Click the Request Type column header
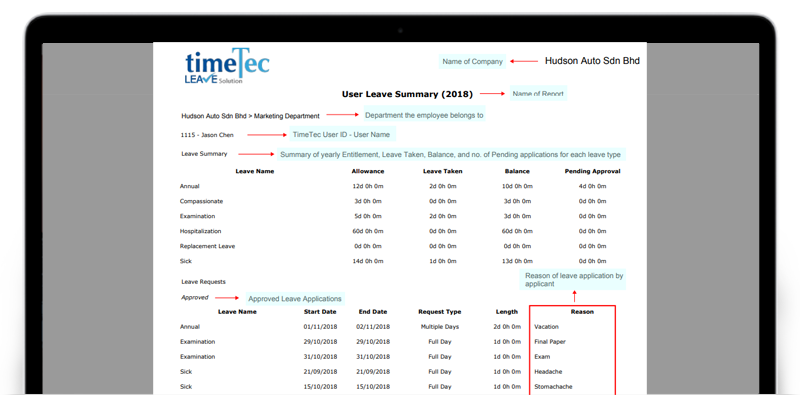 point(440,312)
